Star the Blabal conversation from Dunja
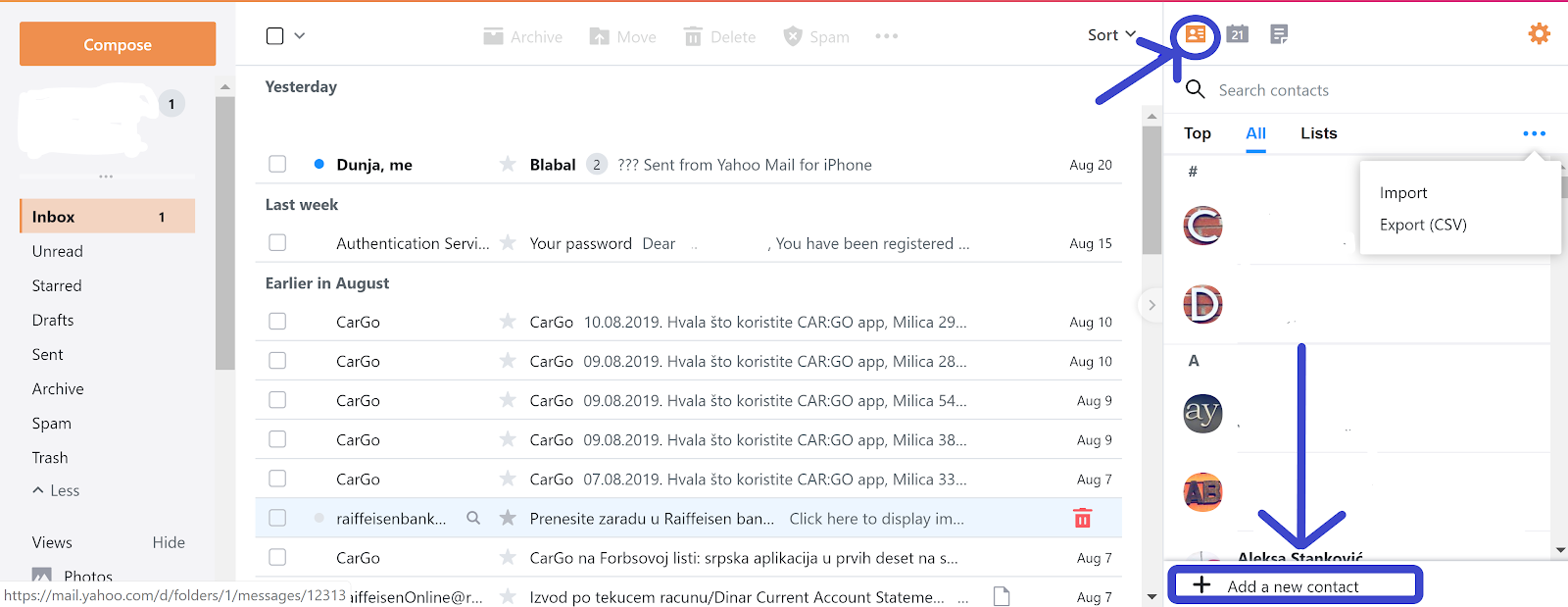 [508, 164]
